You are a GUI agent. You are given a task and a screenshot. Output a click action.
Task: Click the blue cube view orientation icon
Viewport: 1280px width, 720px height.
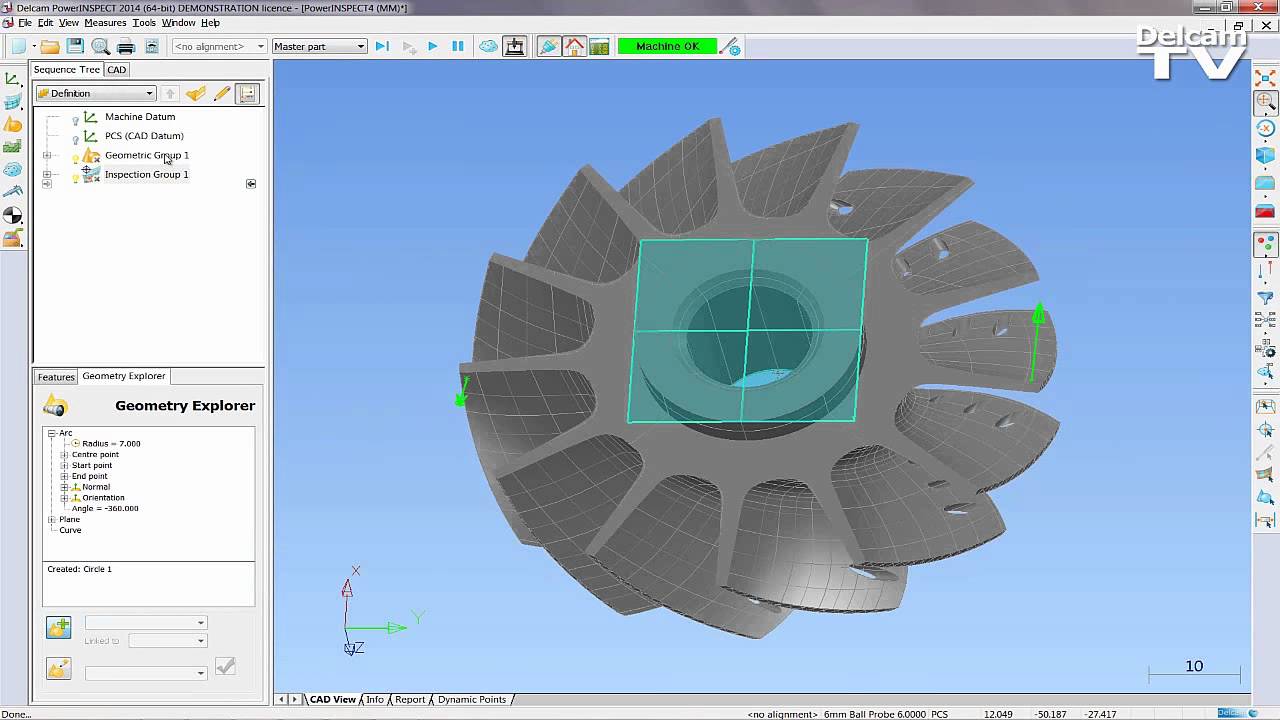[1266, 156]
